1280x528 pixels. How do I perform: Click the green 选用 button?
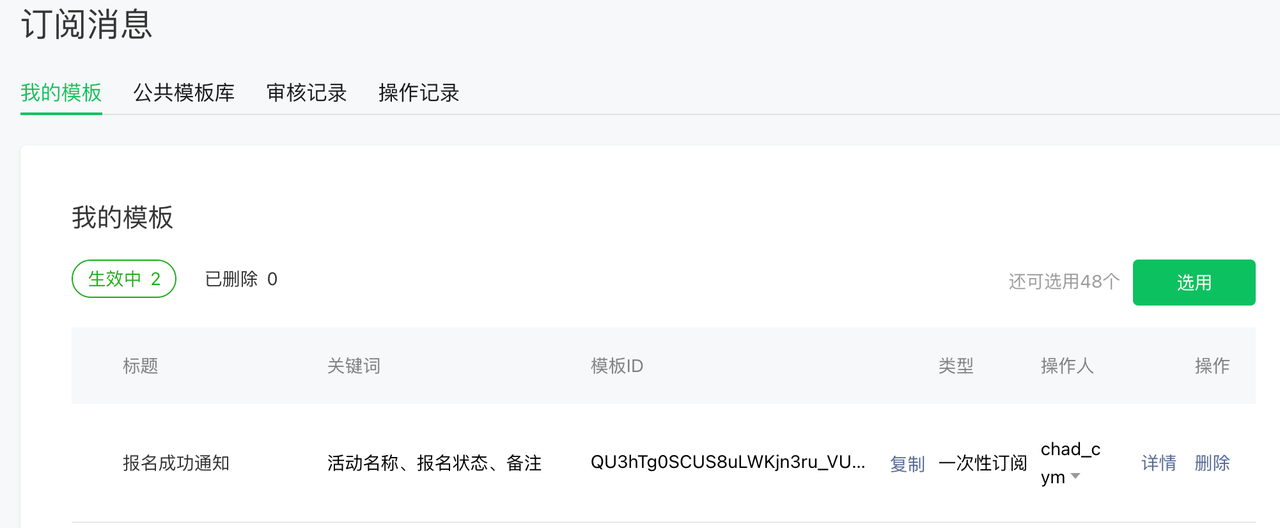click(1194, 283)
